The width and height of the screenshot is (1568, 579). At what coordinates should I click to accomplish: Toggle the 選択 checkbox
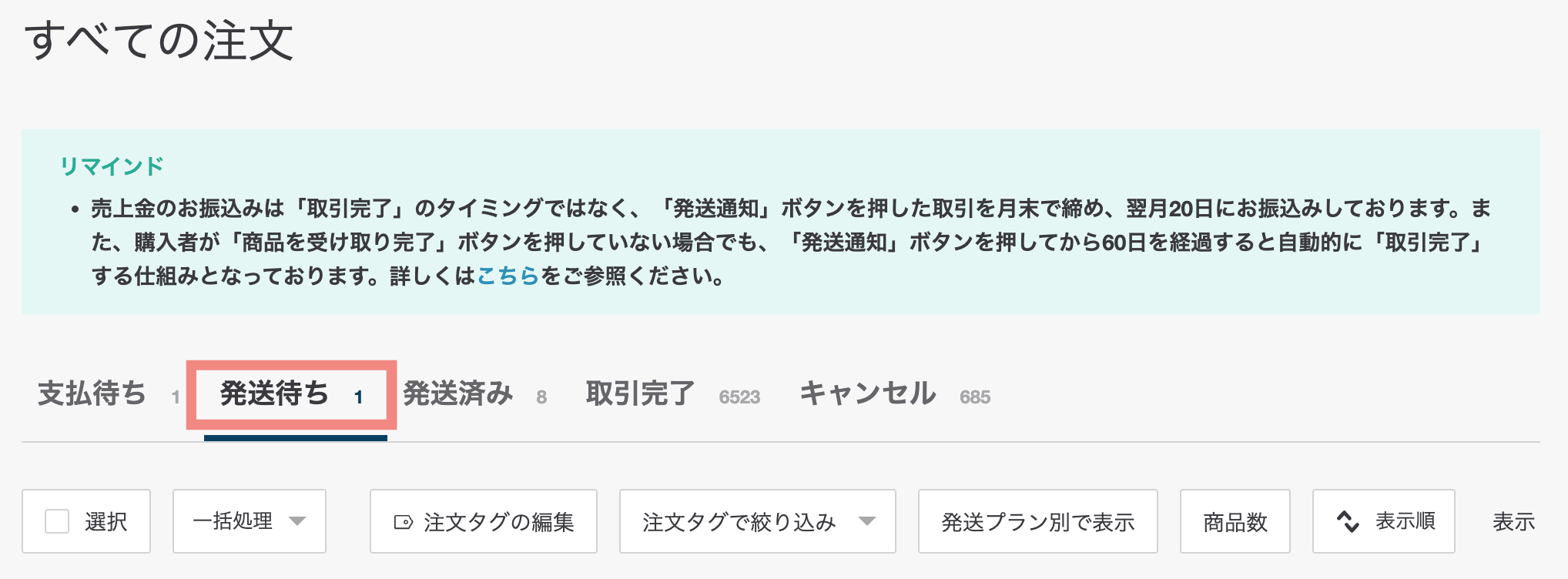[58, 521]
